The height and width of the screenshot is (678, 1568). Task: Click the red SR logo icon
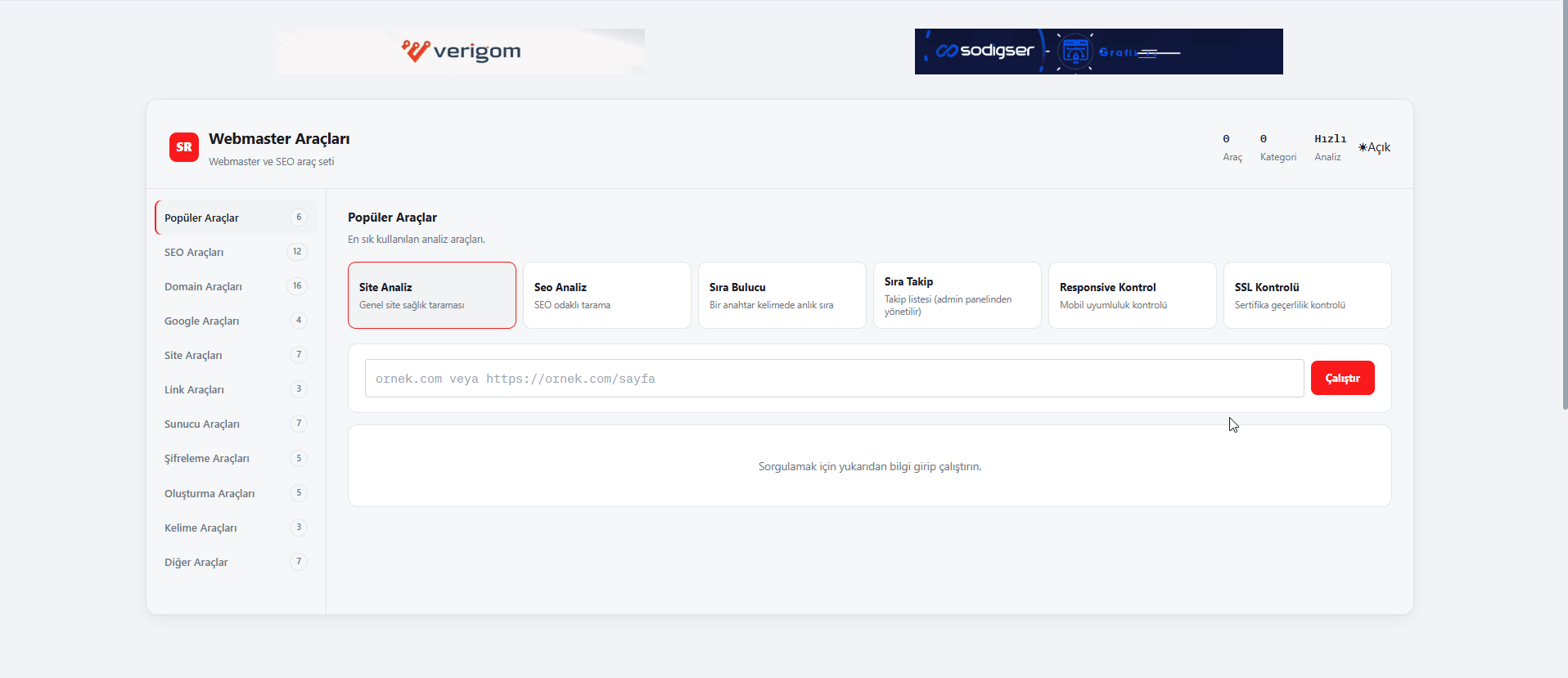[x=184, y=147]
